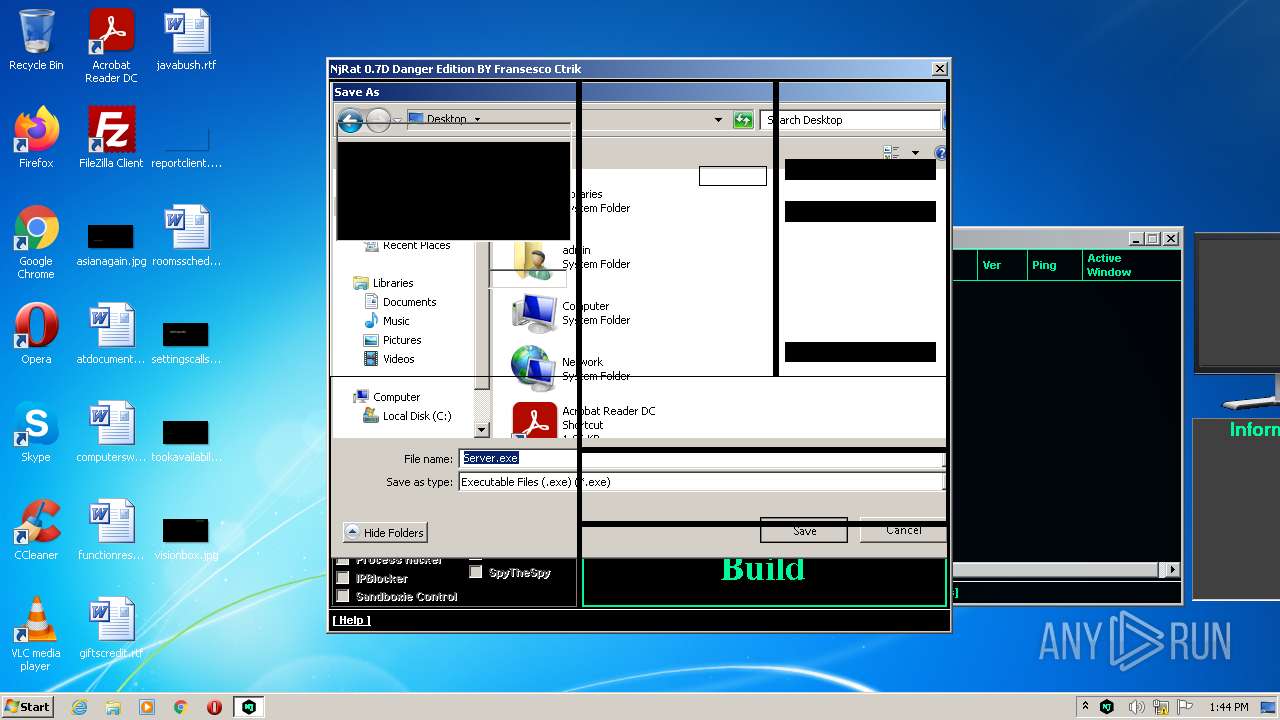Screen dimensions: 1280x720
Task: Open the Start menu
Action: pos(27,706)
